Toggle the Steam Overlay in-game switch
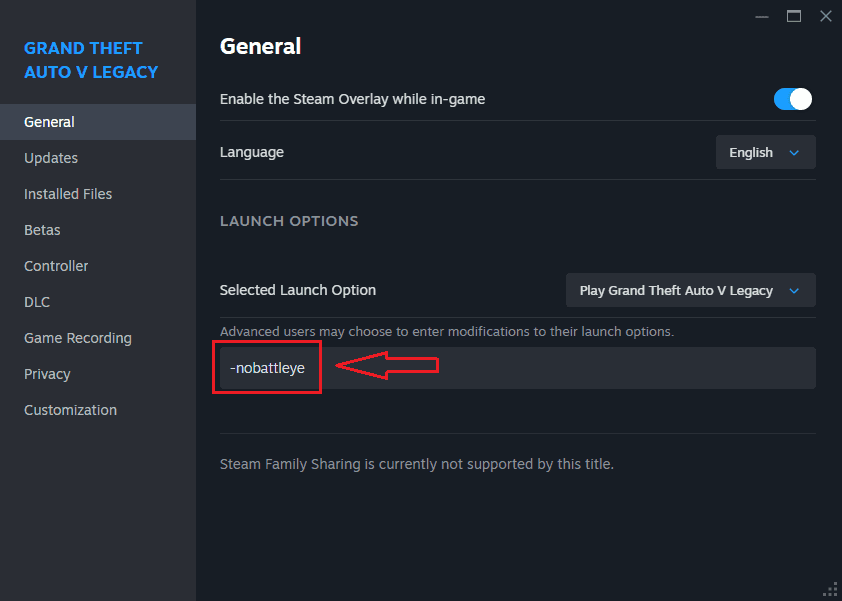 (x=792, y=99)
